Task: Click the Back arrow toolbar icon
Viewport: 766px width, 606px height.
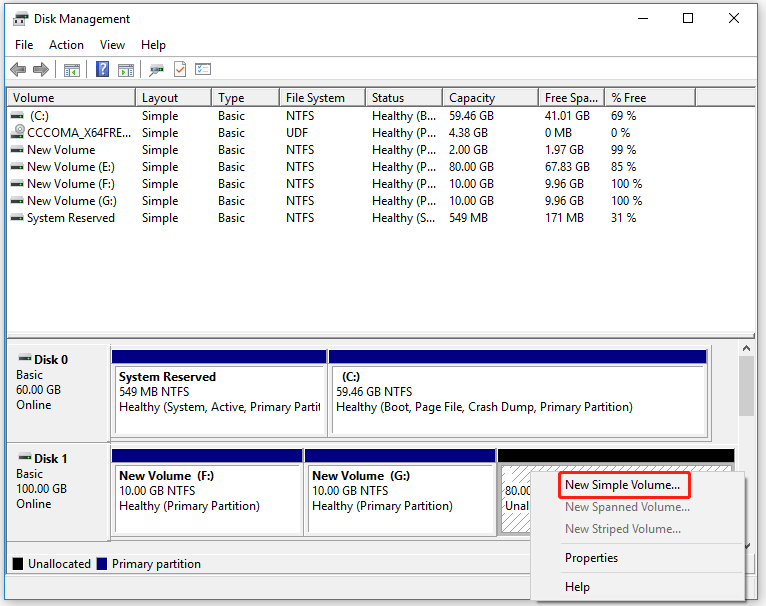Action: click(18, 69)
